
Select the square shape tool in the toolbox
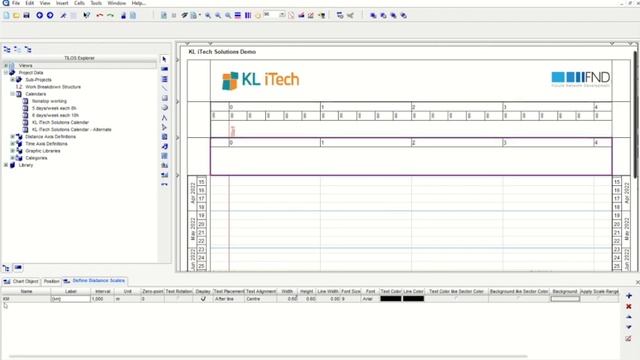point(164,98)
